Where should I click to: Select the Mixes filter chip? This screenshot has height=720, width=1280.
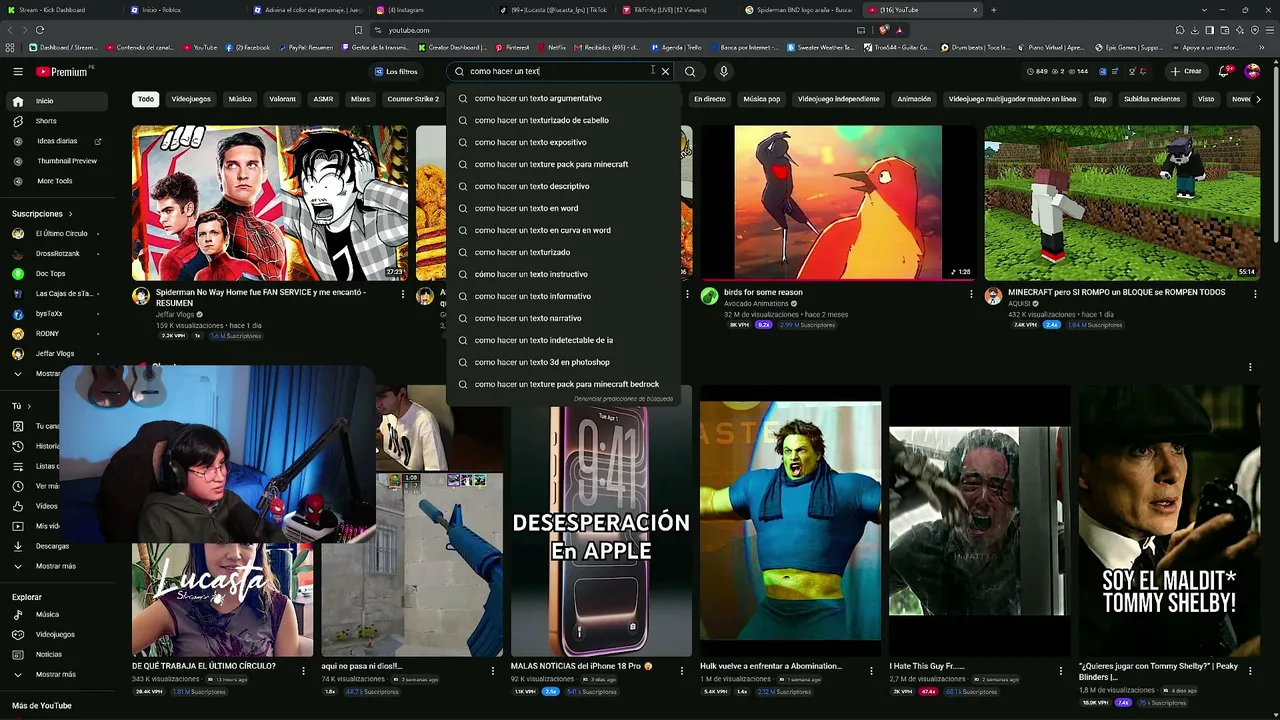click(x=360, y=99)
